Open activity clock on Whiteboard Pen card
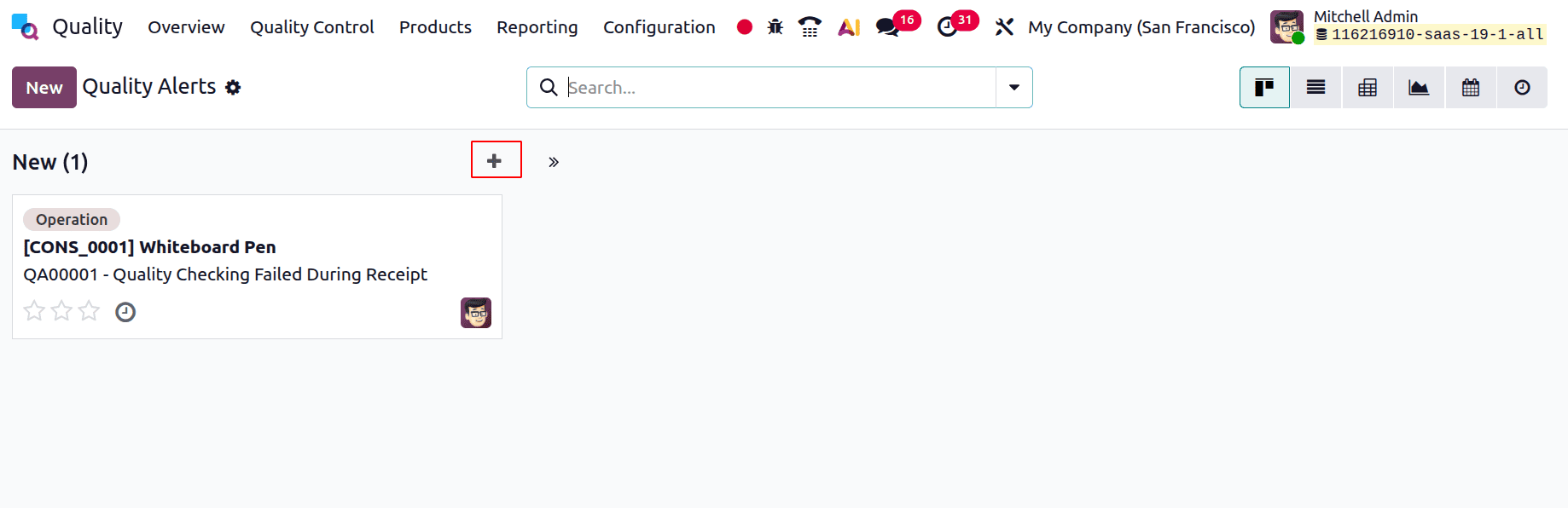Screen dimensions: 1568x508 click(x=125, y=312)
